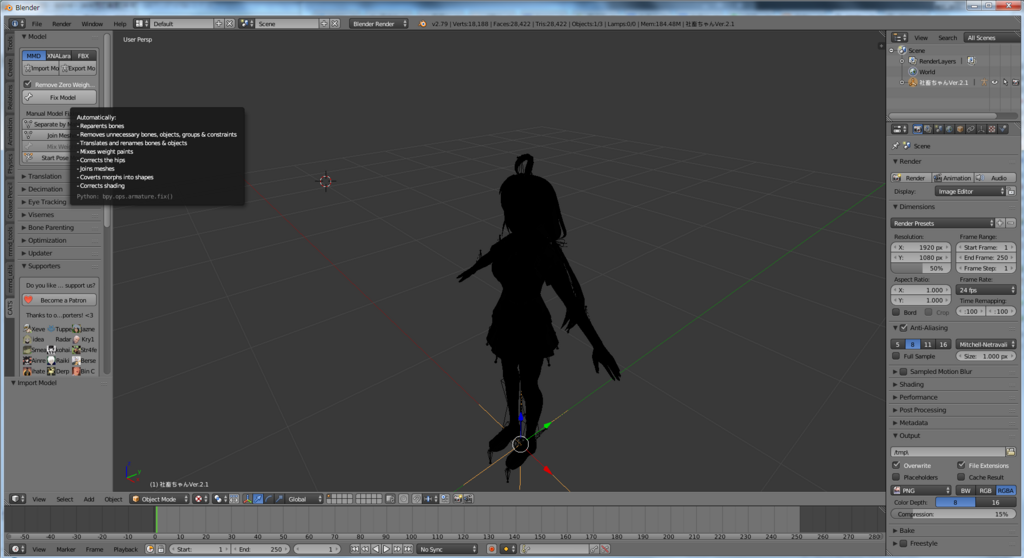This screenshot has height=558, width=1024.
Task: Toggle the File Extensions checkbox
Action: (x=961, y=465)
